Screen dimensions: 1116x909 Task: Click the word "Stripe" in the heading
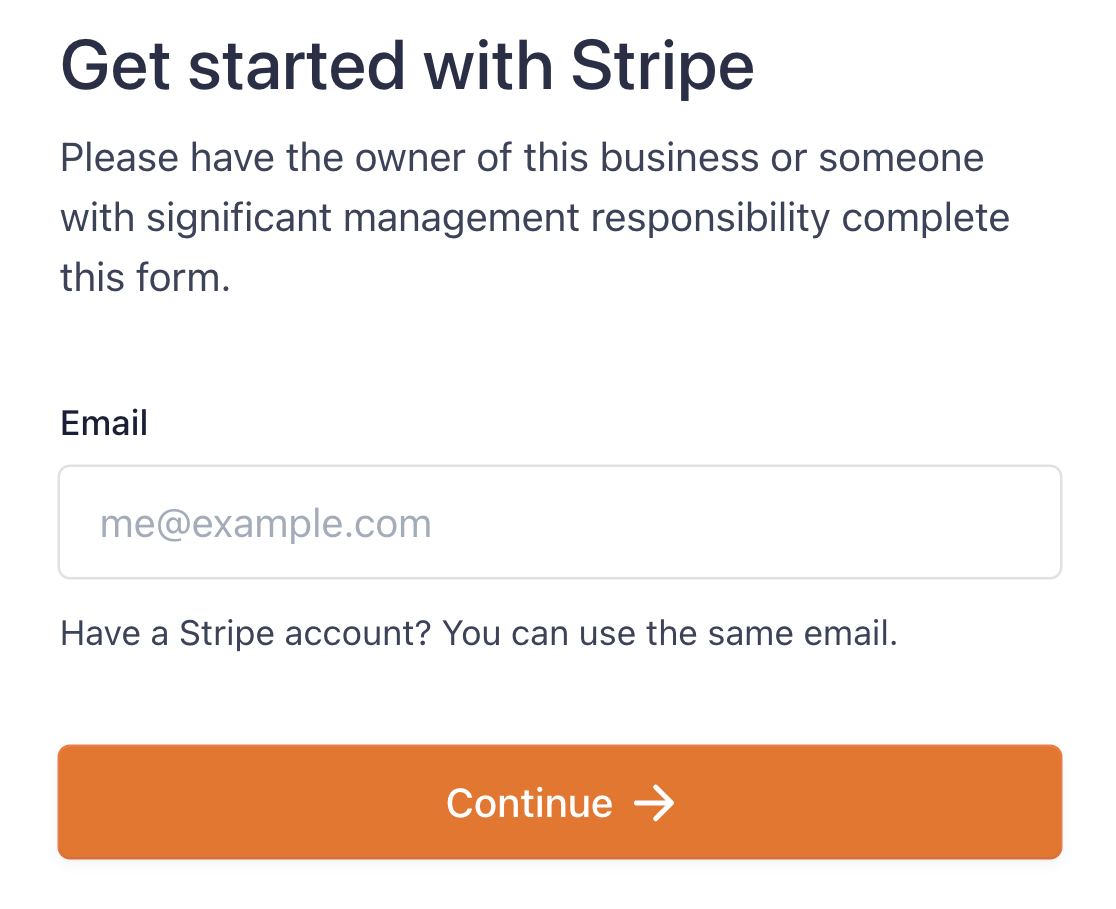pos(662,67)
